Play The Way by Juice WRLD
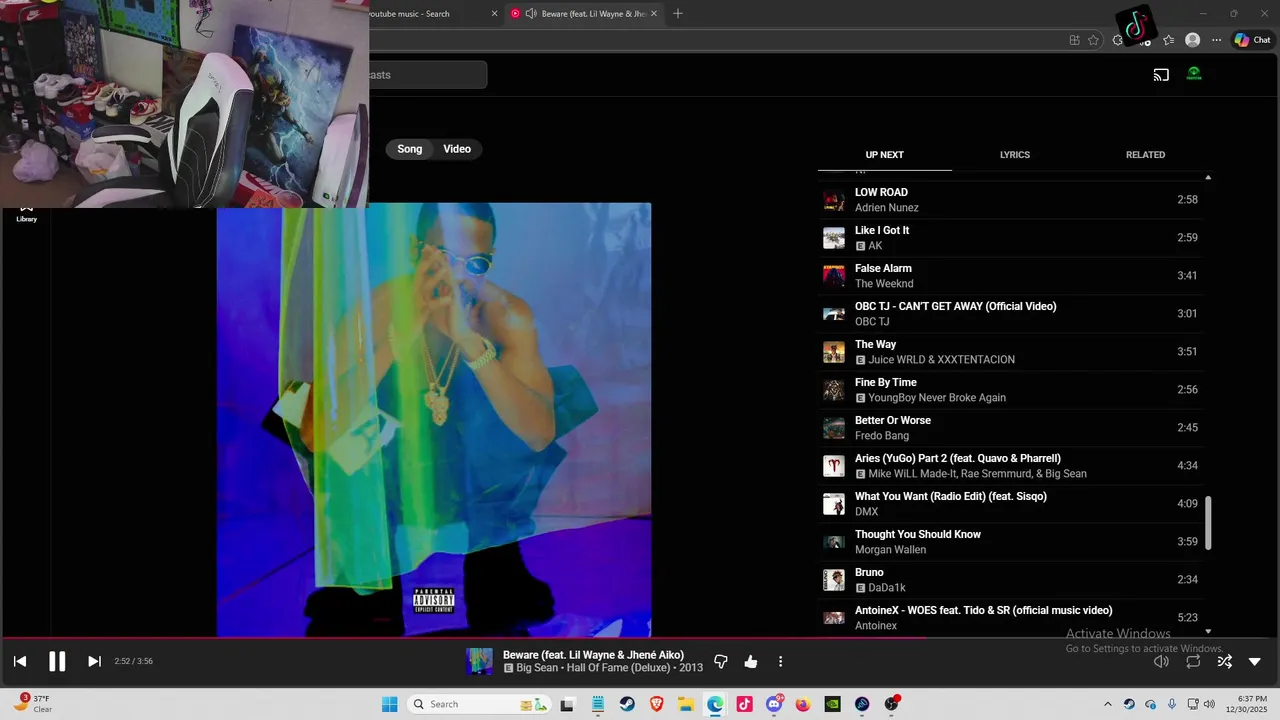 click(x=1010, y=352)
